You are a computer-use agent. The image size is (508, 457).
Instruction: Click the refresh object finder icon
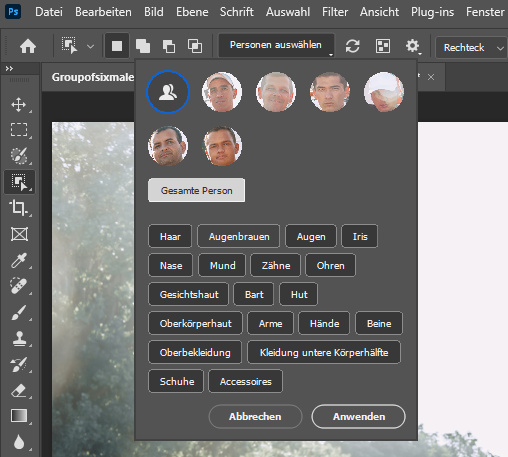pyautogui.click(x=352, y=46)
